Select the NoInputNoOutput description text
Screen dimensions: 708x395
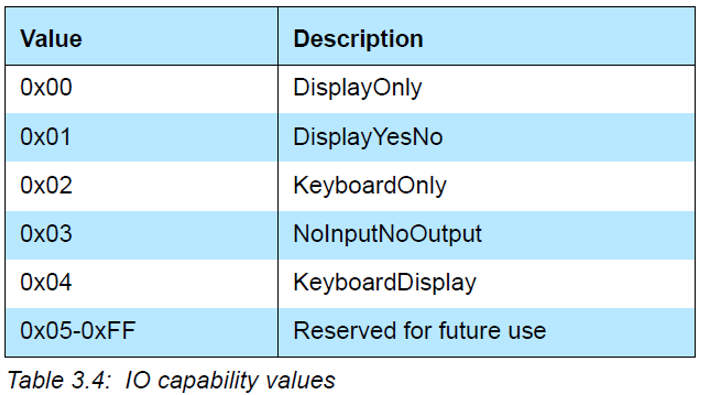tap(387, 235)
